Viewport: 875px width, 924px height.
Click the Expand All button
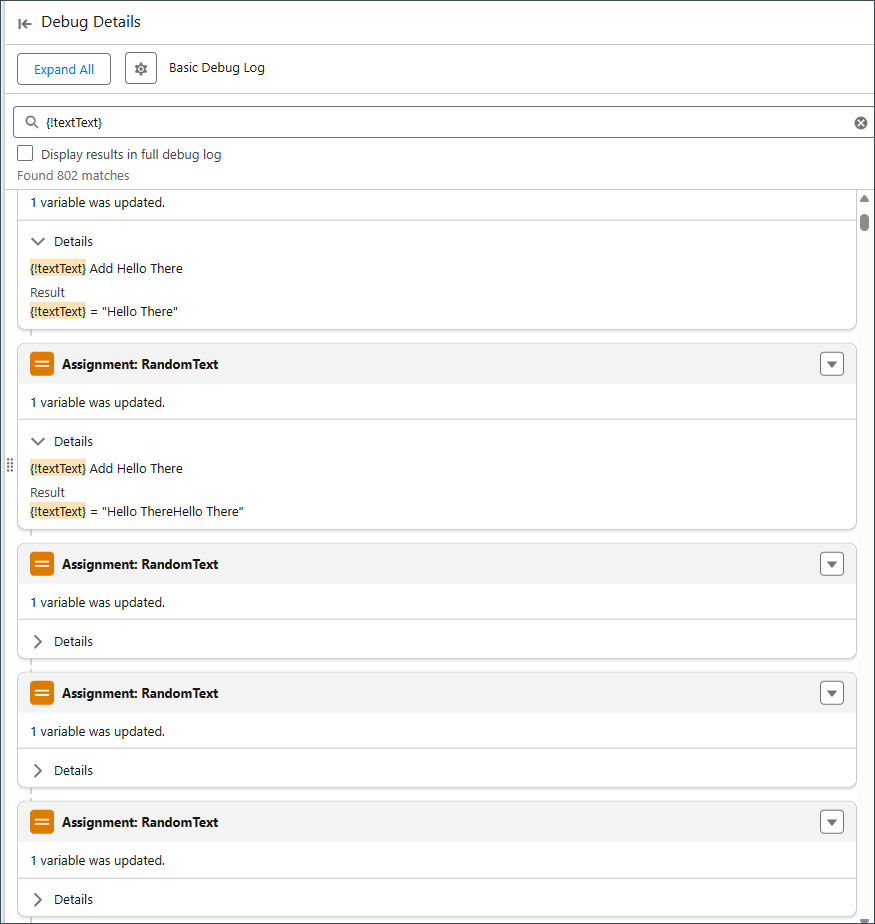click(x=64, y=69)
